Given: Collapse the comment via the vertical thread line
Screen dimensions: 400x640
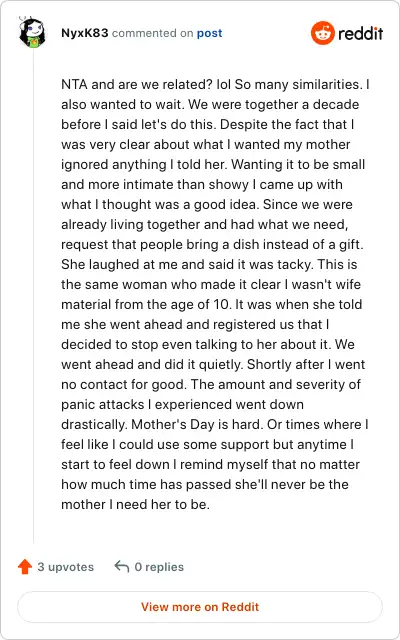Looking at the screenshot, I should (x=33, y=296).
